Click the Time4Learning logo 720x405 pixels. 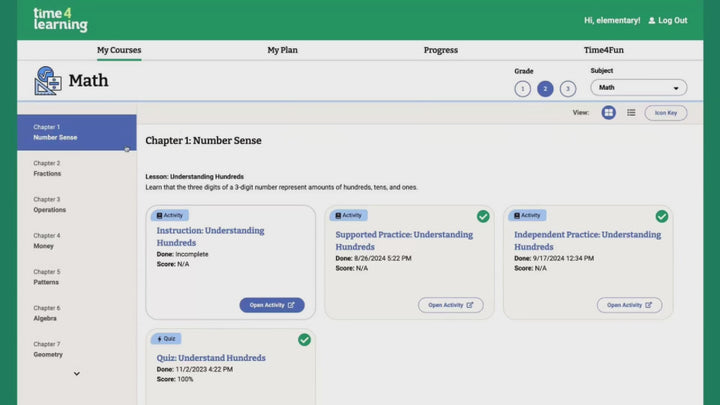click(x=60, y=20)
